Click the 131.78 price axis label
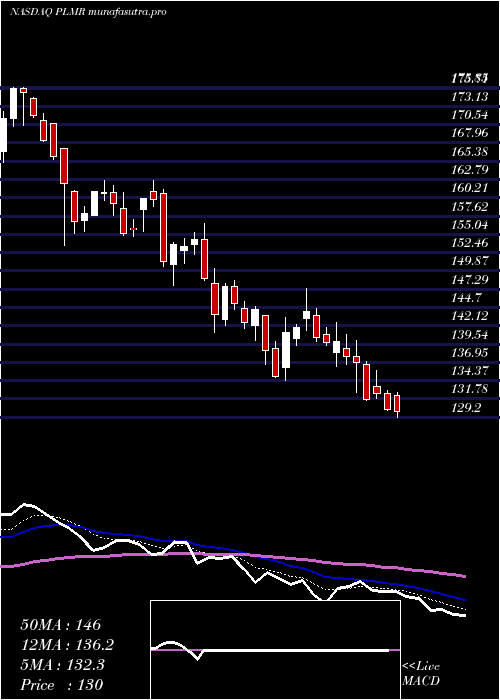Viewport: 500px width, 700px height. click(470, 389)
